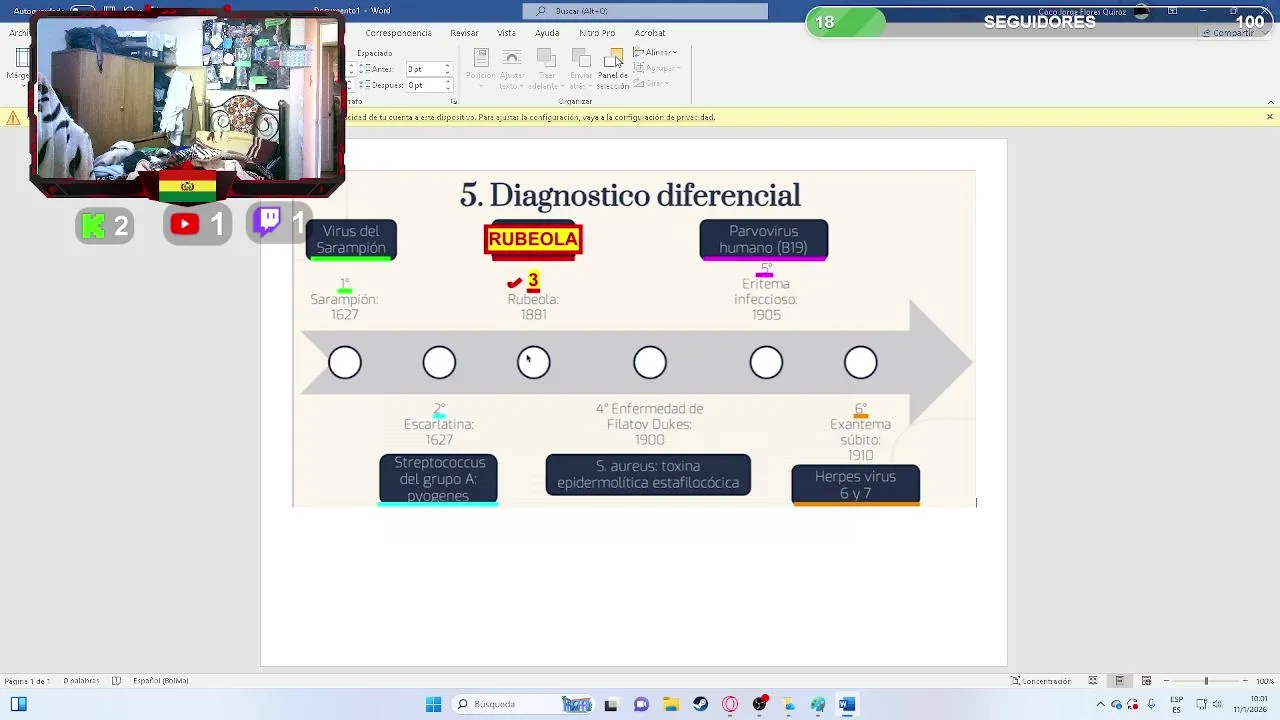Click the Antes spacing value field
Screen dimensions: 1280x720
(x=424, y=69)
